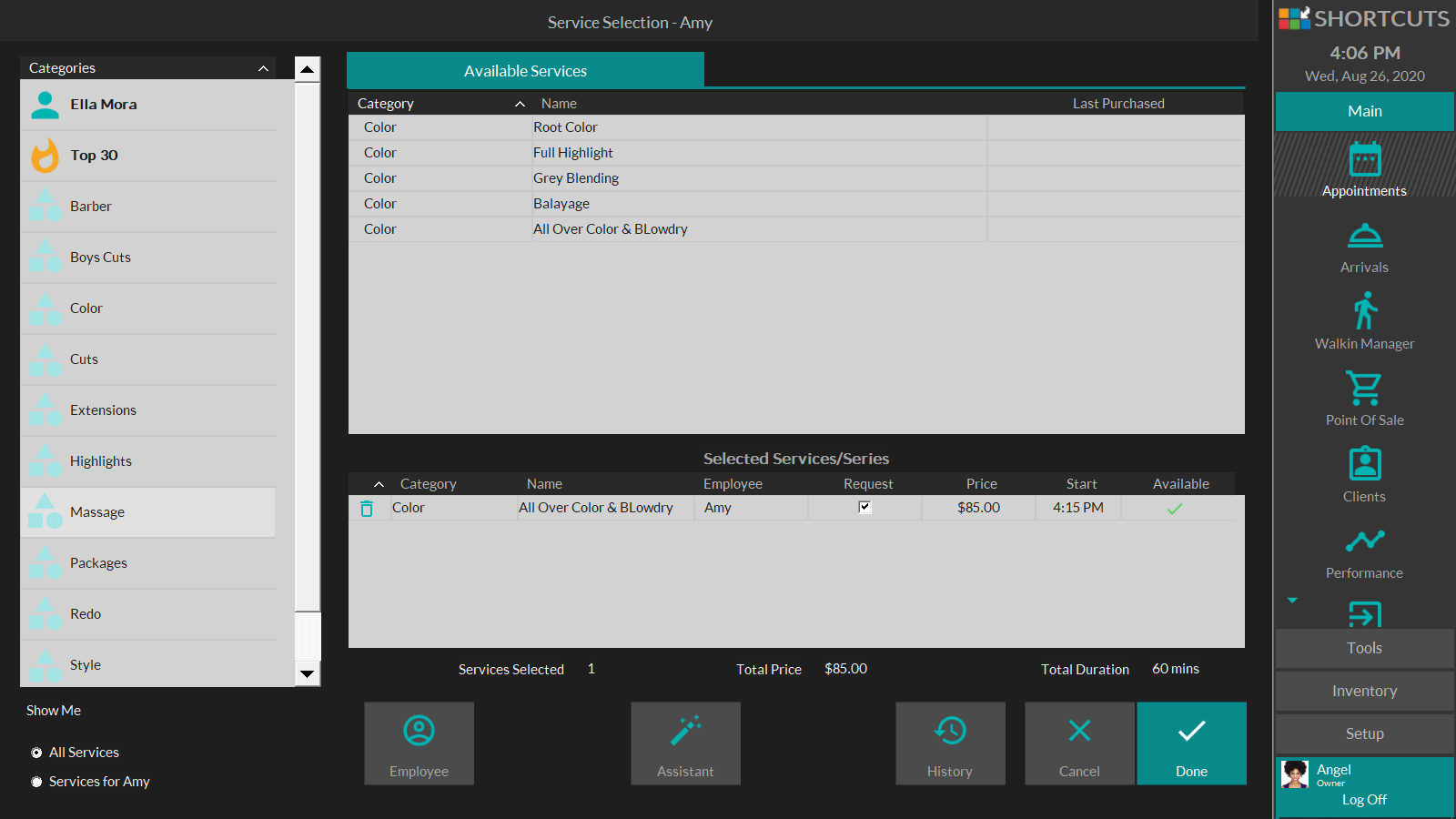Click the Last Purchased column header
1456x819 pixels.
(x=1118, y=104)
